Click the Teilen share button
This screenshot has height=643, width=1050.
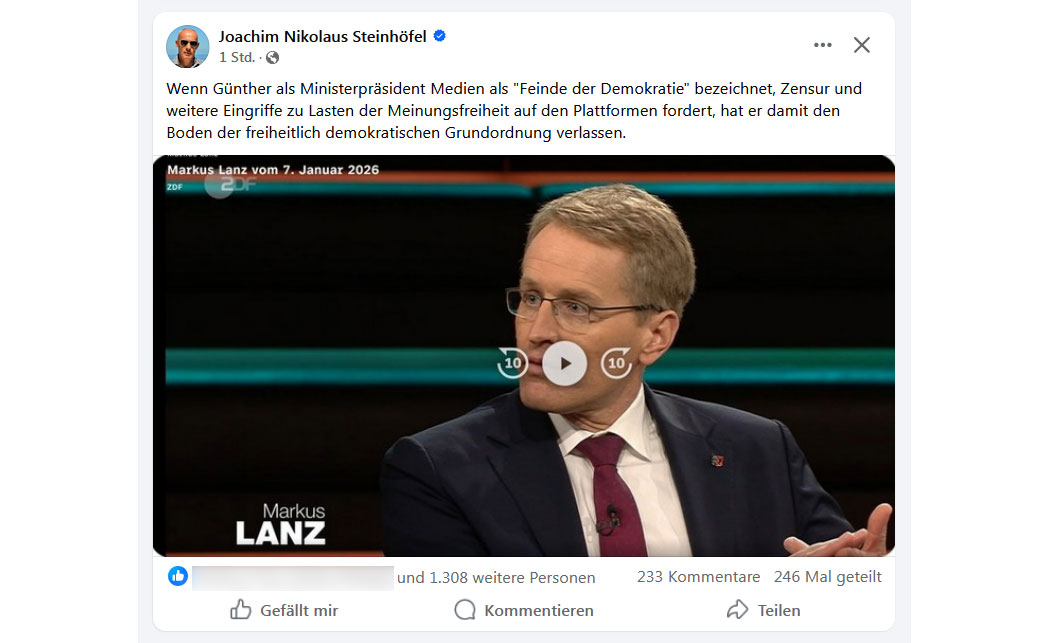763,610
